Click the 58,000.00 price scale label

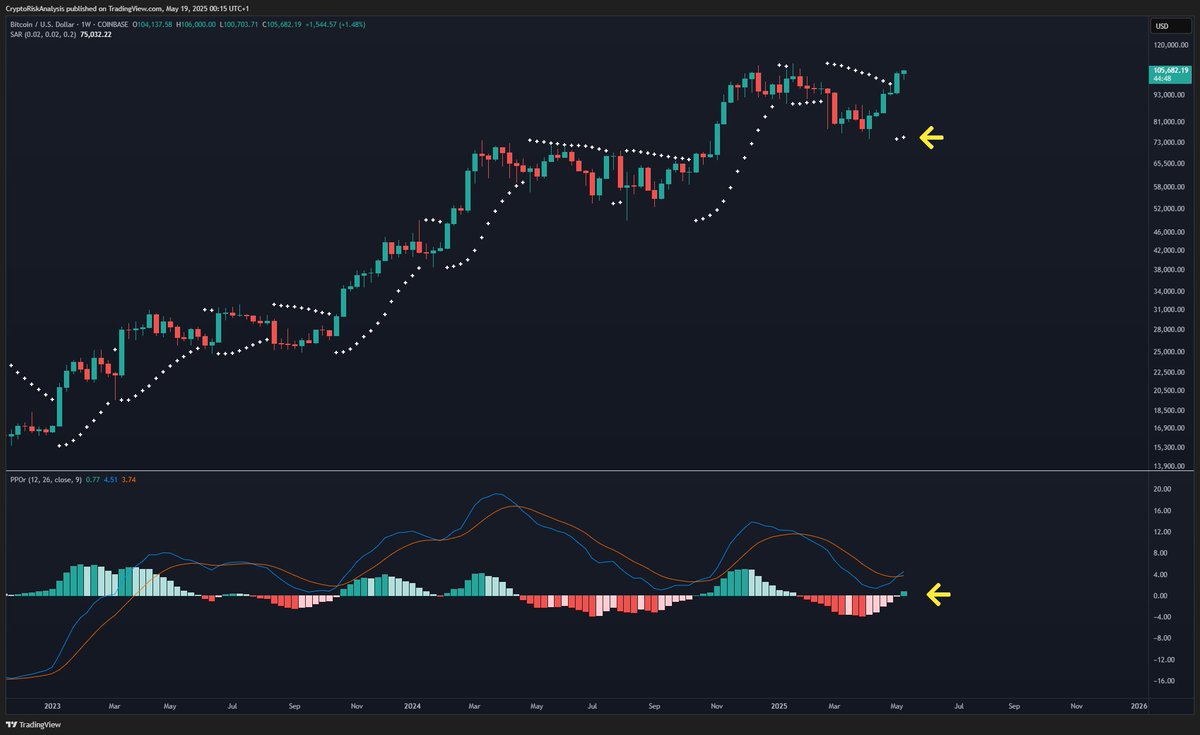(x=1171, y=187)
